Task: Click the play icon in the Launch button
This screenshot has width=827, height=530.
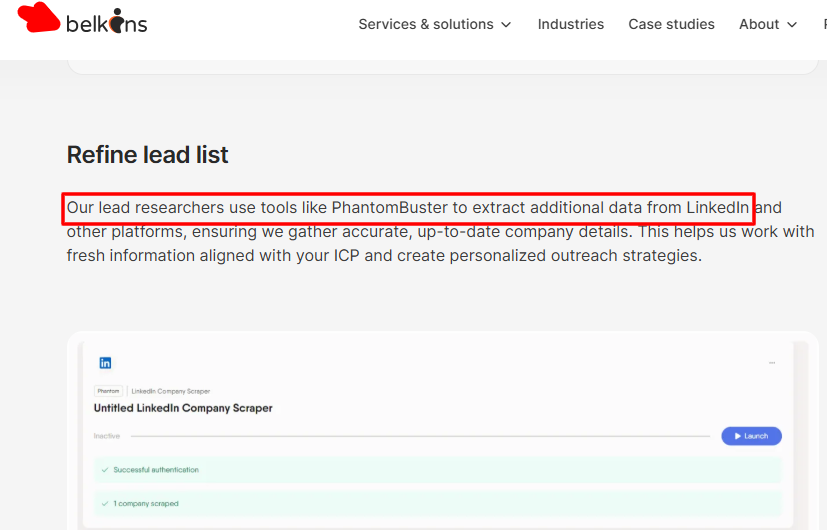Action: [737, 436]
